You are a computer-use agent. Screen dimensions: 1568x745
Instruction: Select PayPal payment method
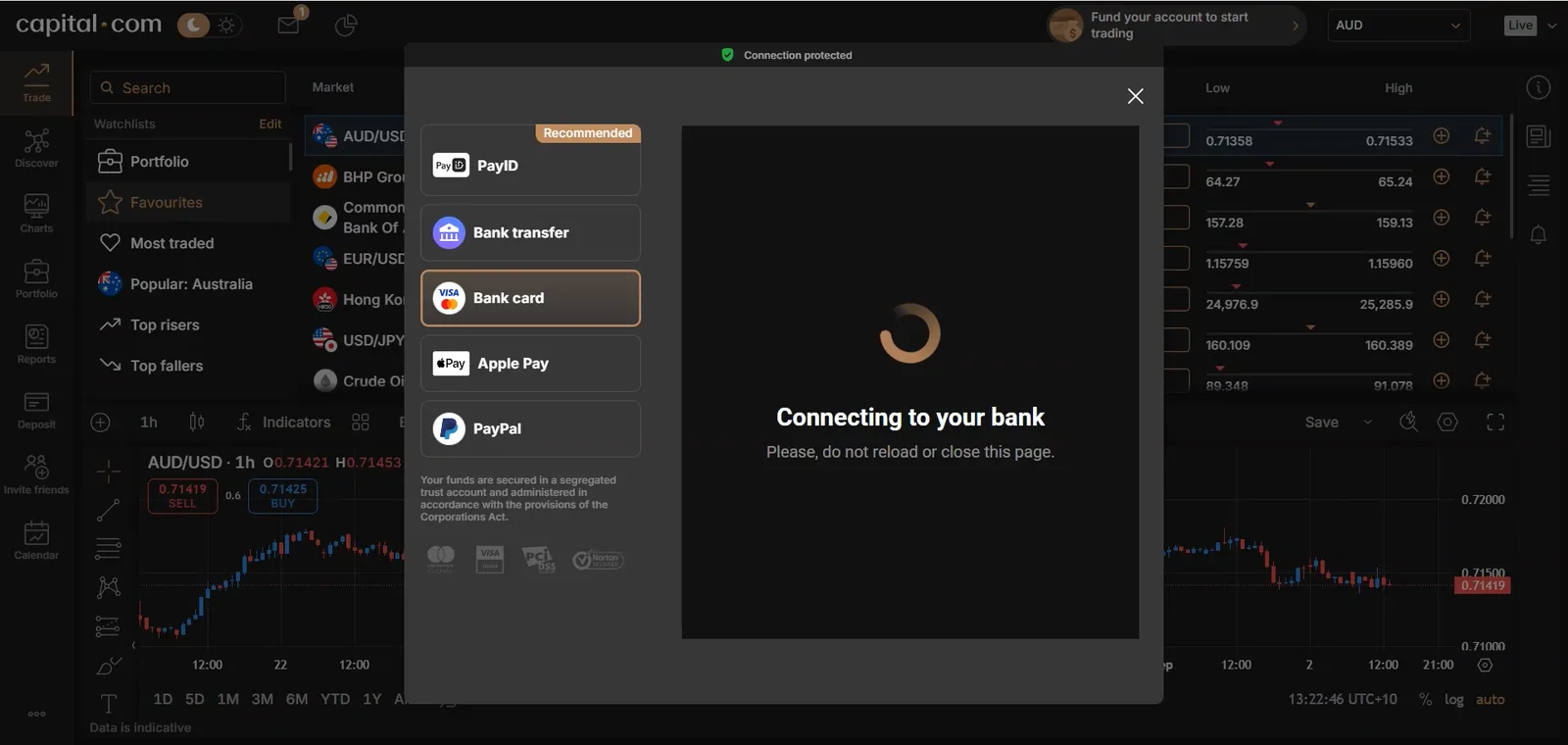530,428
